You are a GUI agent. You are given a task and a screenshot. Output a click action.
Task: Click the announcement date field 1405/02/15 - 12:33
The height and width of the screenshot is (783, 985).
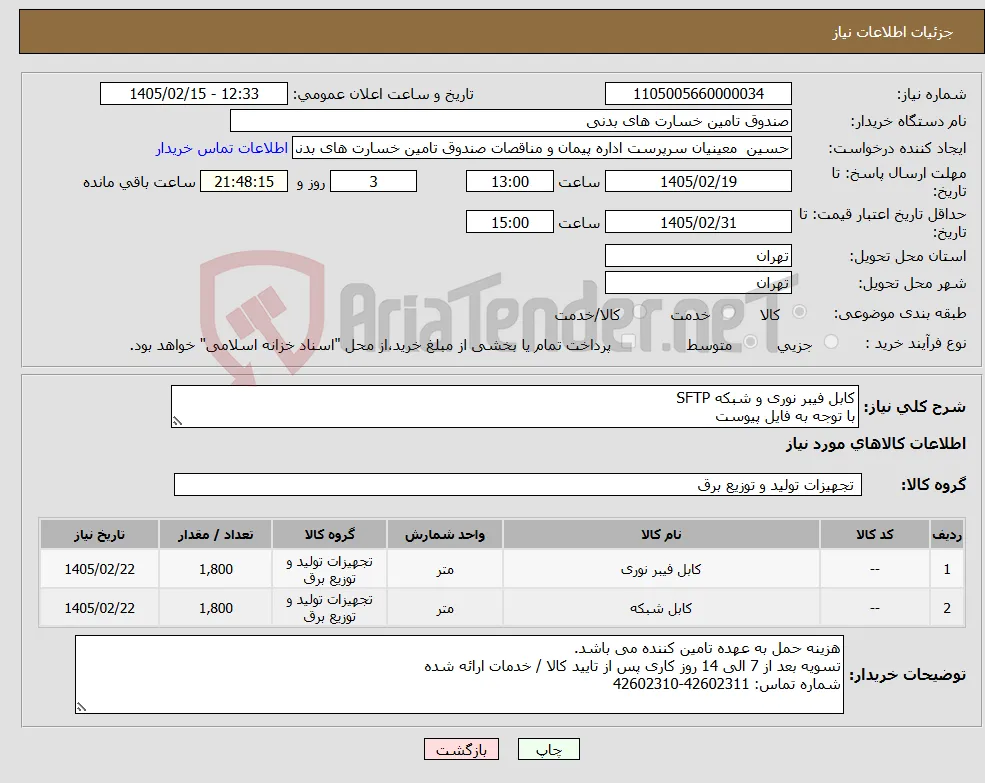tap(193, 94)
